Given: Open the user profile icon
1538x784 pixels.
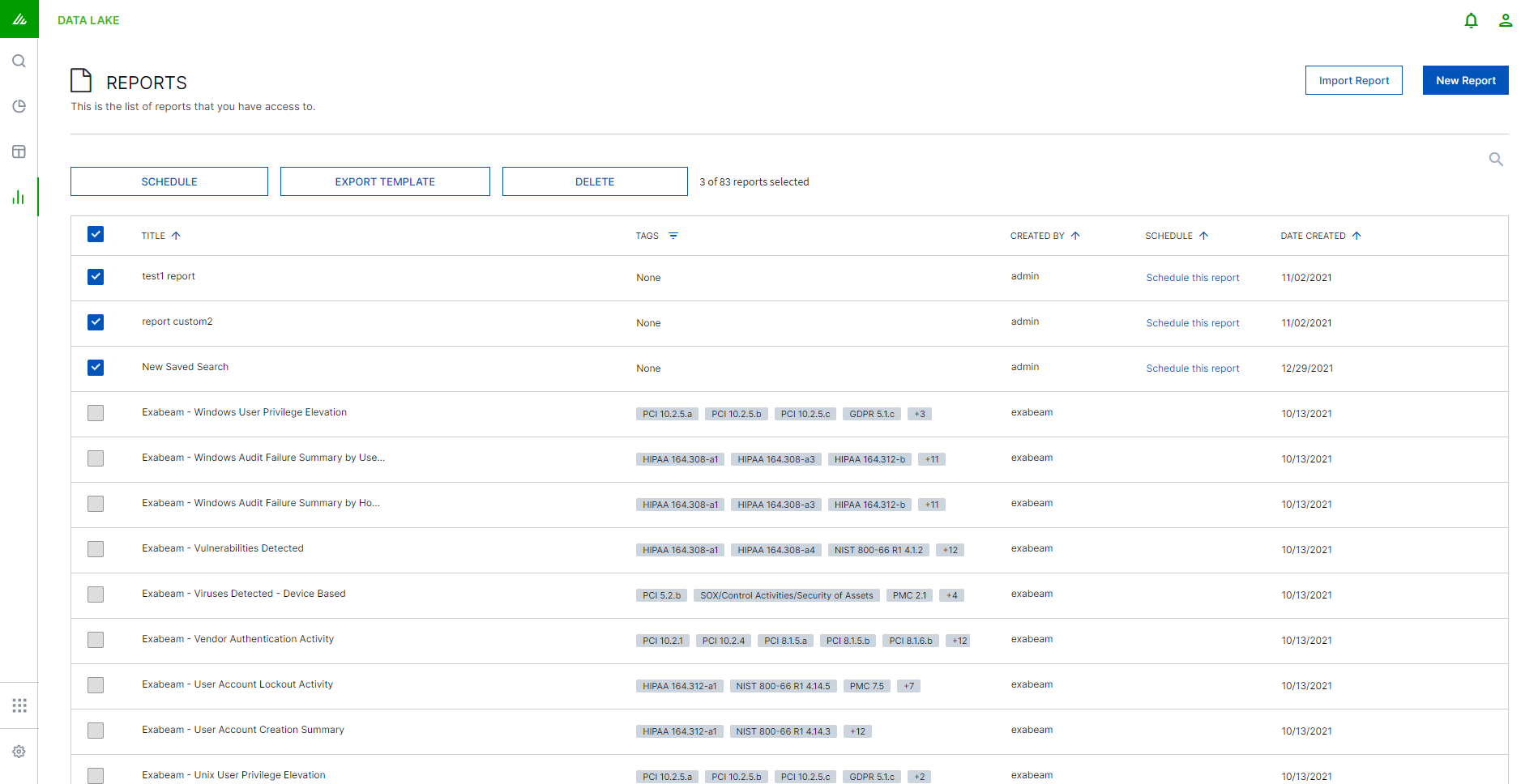Looking at the screenshot, I should 1506,20.
